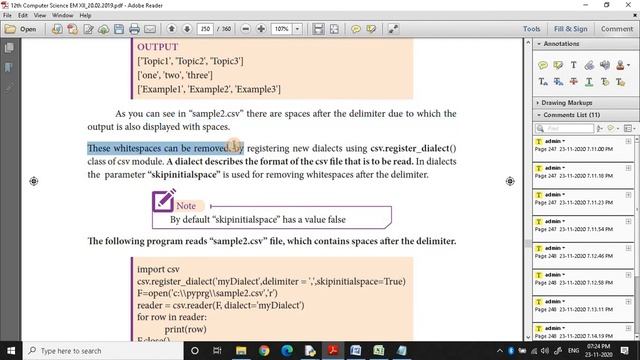Go to next page with down arrow

click(x=187, y=29)
